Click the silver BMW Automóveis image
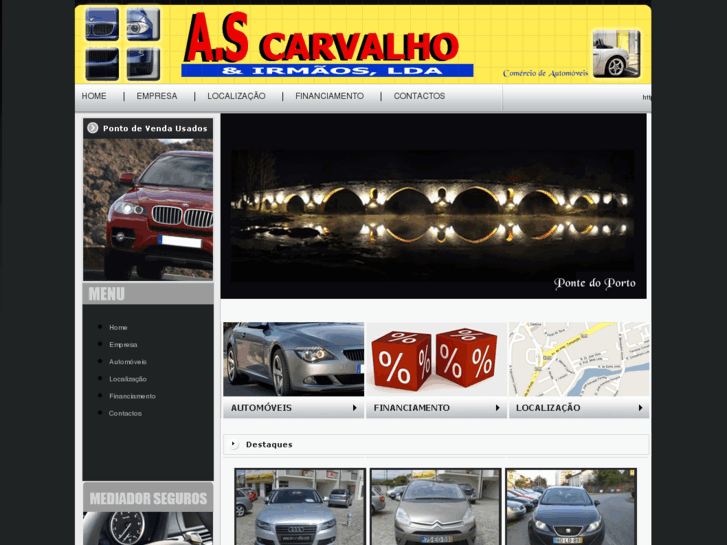The width and height of the screenshot is (727, 545). coord(293,359)
